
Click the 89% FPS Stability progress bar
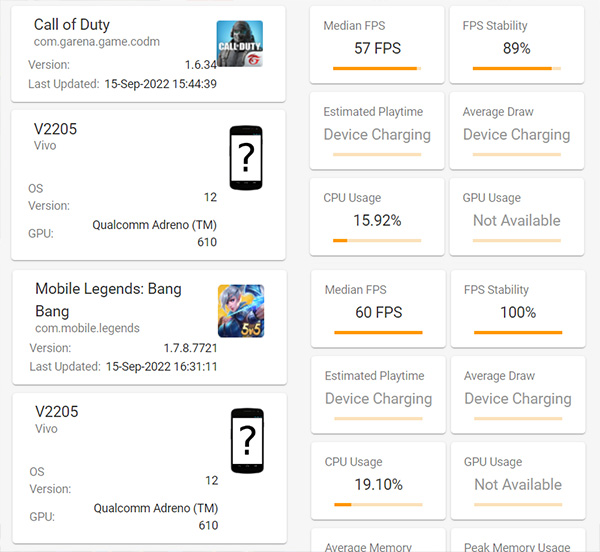coord(516,69)
